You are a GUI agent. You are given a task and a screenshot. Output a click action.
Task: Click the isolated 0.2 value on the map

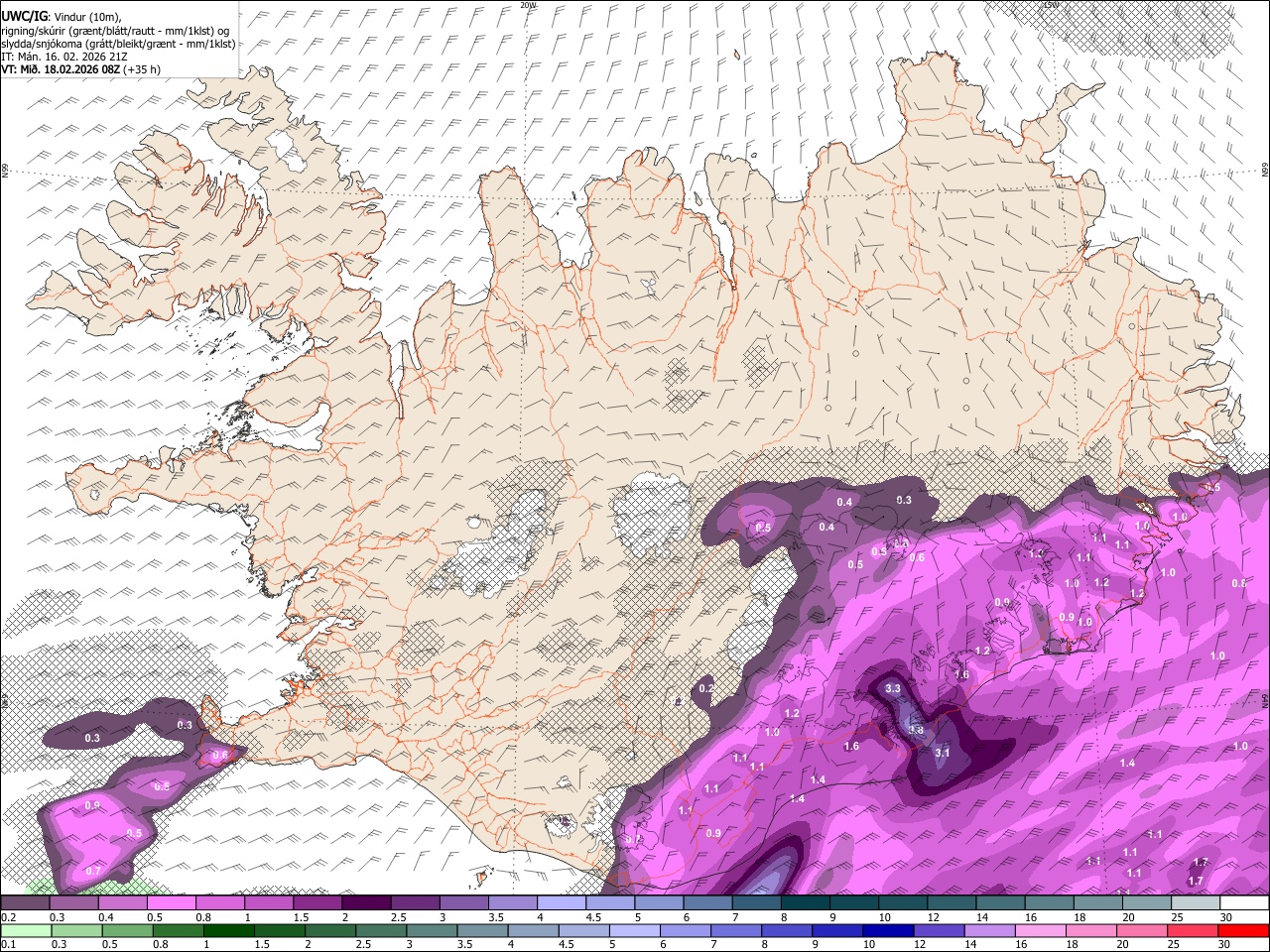coord(706,688)
